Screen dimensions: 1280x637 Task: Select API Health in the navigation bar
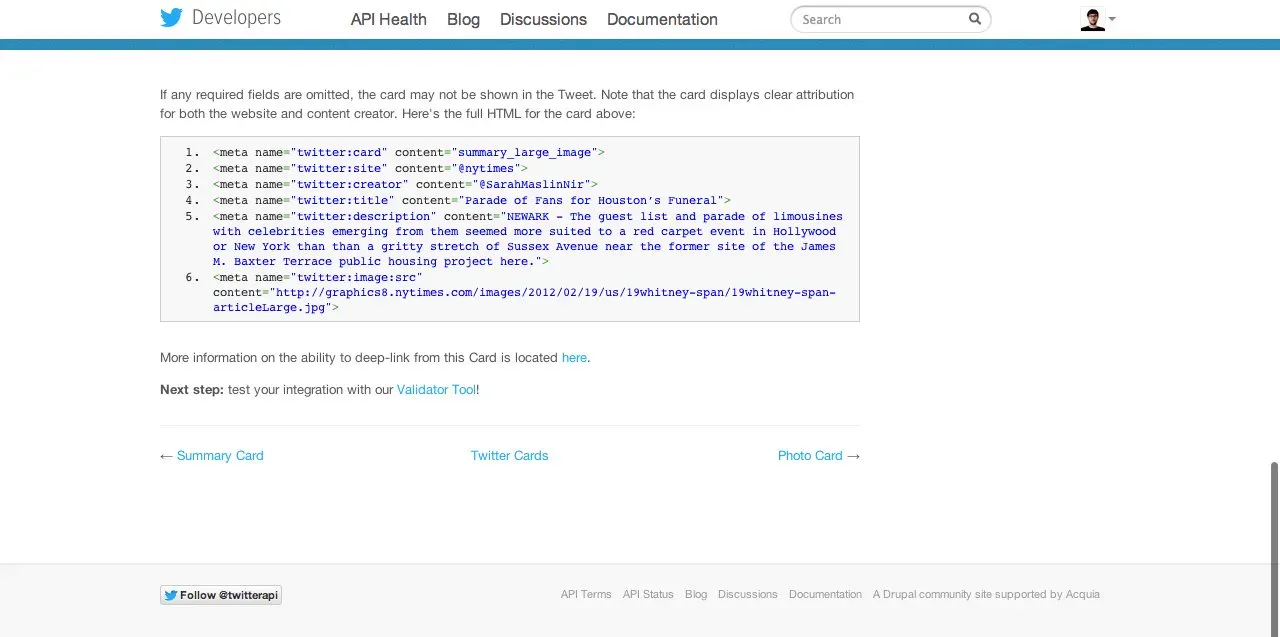(388, 19)
